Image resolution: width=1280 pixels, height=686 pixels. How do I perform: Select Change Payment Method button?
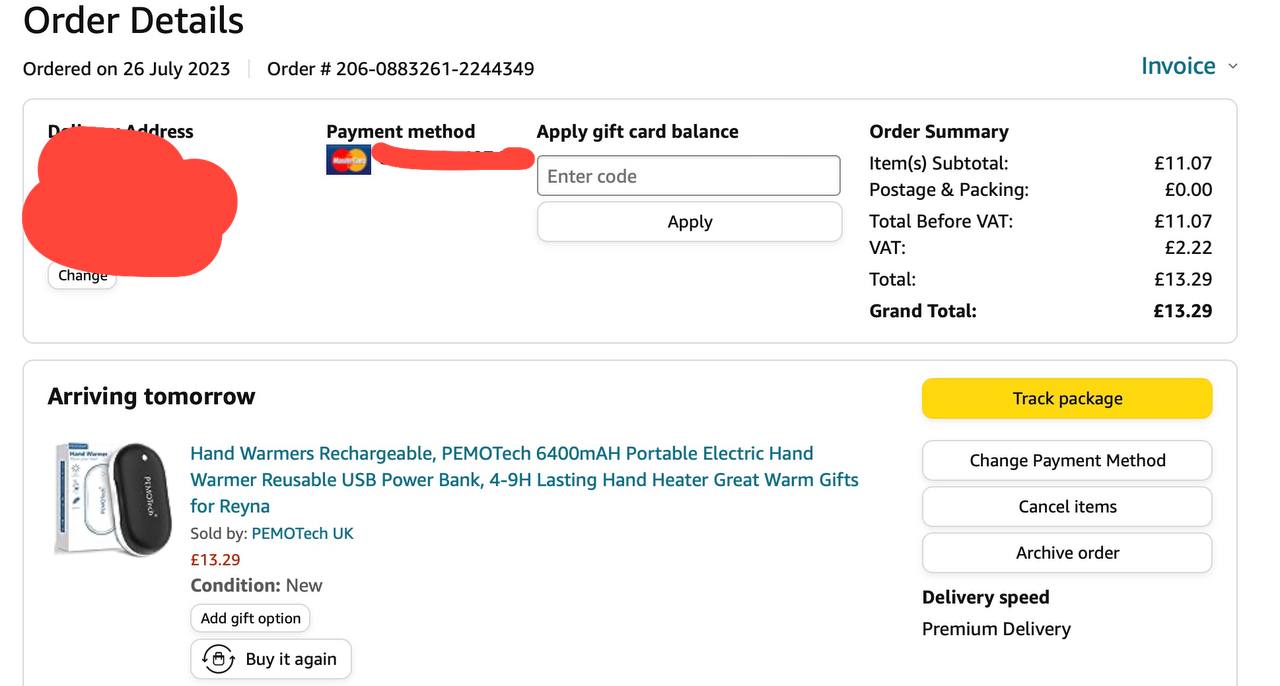(x=1067, y=460)
